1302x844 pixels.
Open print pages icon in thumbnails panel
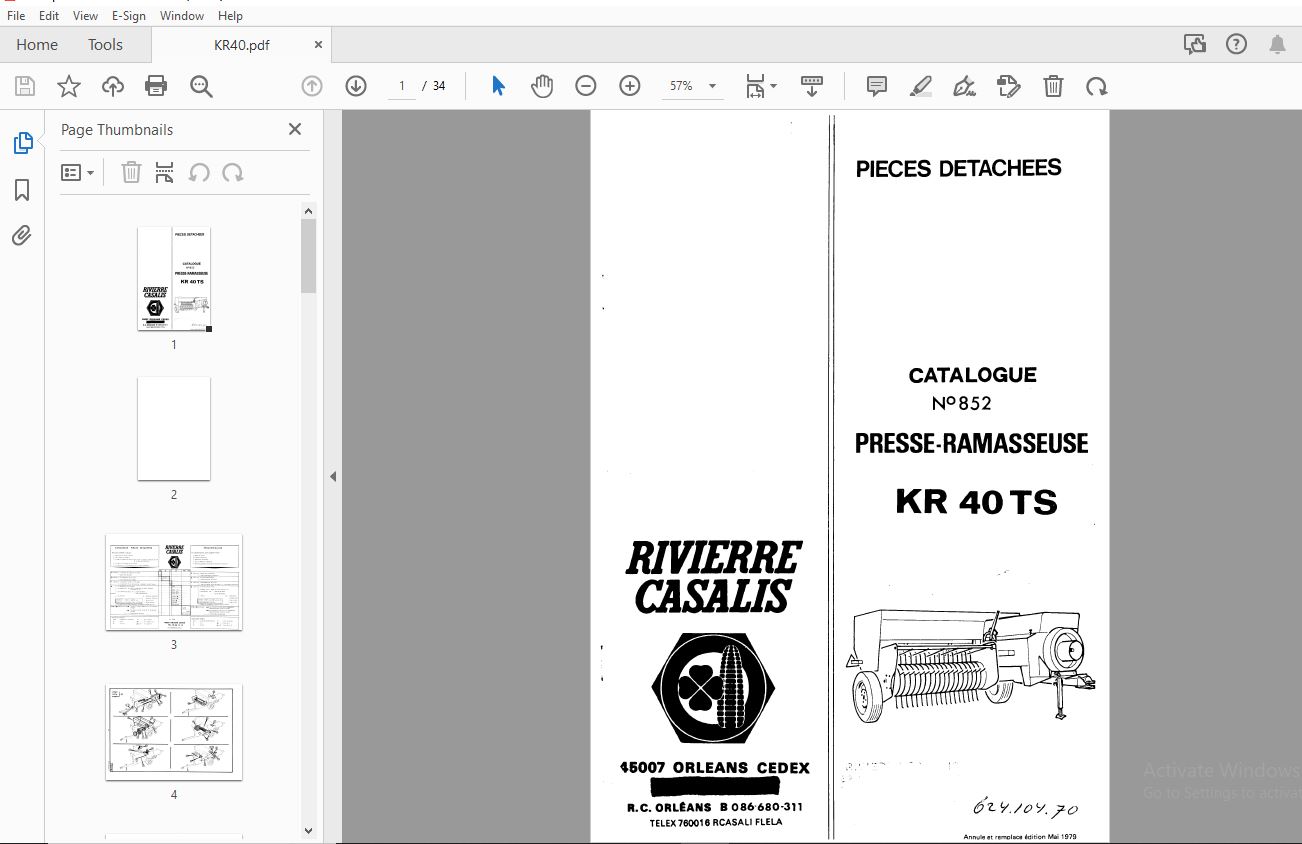tap(165, 173)
